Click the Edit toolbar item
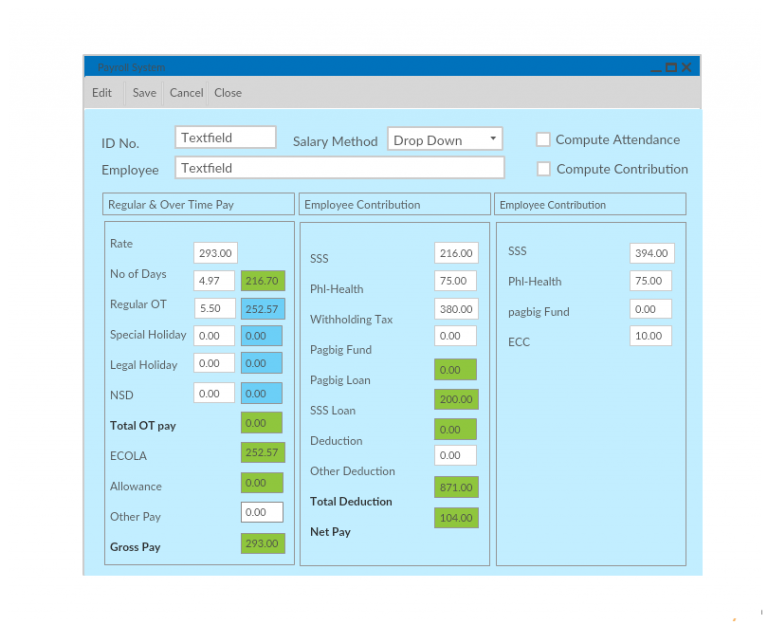Image resolution: width=768 pixels, height=625 pixels. 102,93
